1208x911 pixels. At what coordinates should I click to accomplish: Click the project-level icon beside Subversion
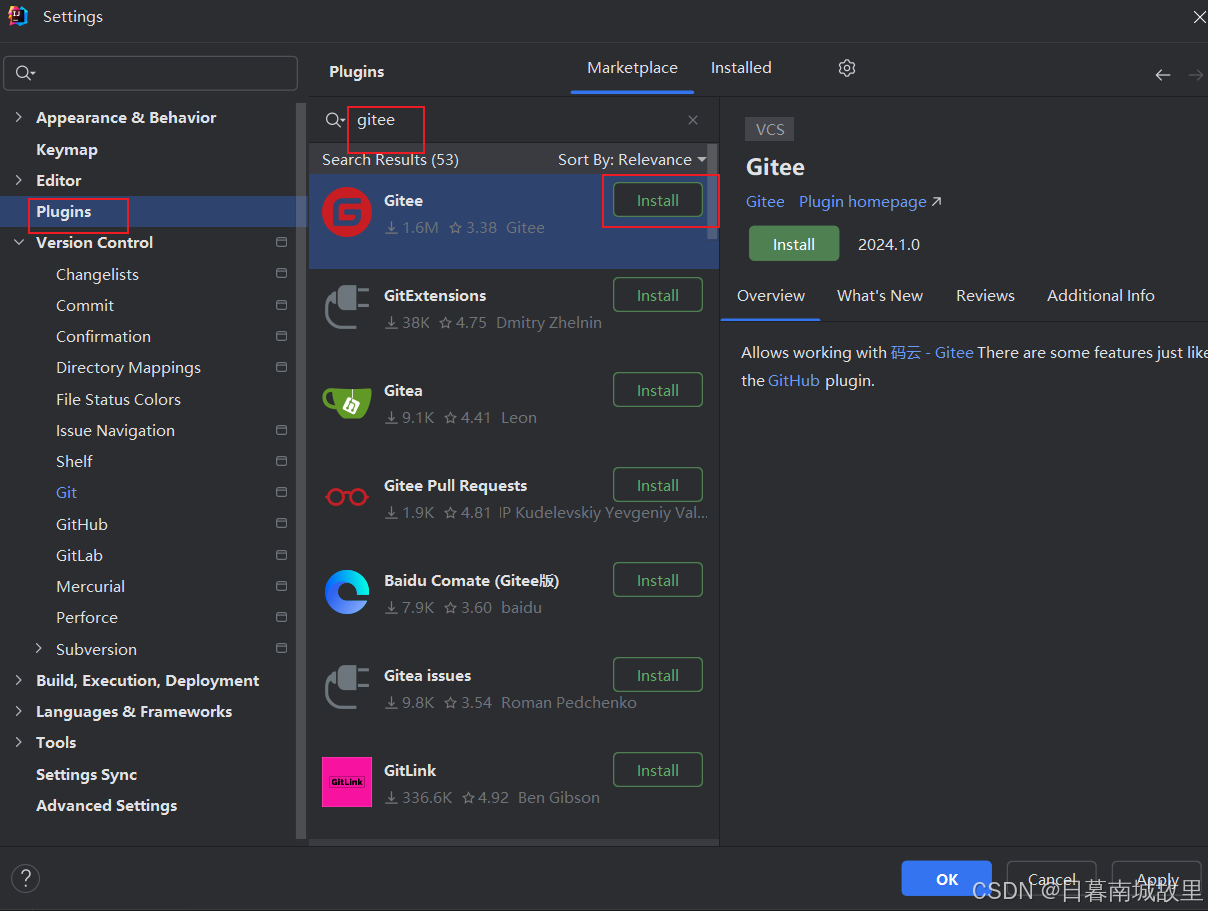[x=281, y=649]
